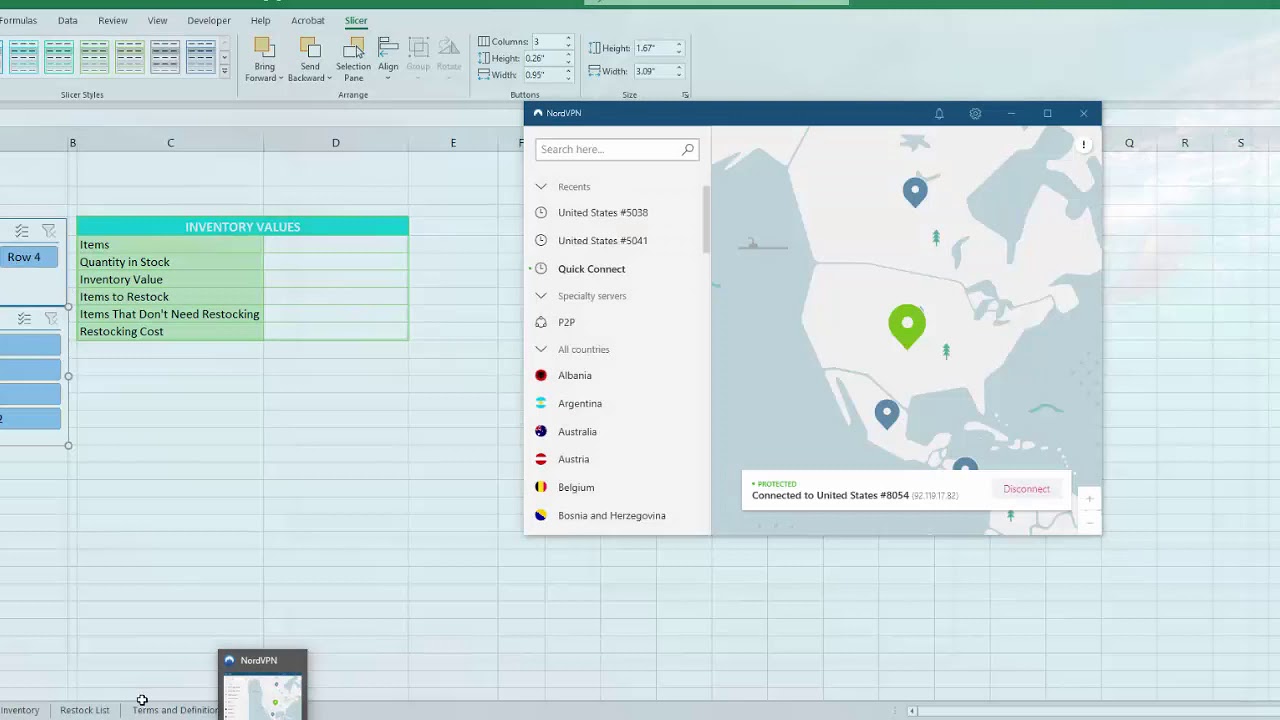
Task: Click the button Height input field
Action: pyautogui.click(x=542, y=58)
